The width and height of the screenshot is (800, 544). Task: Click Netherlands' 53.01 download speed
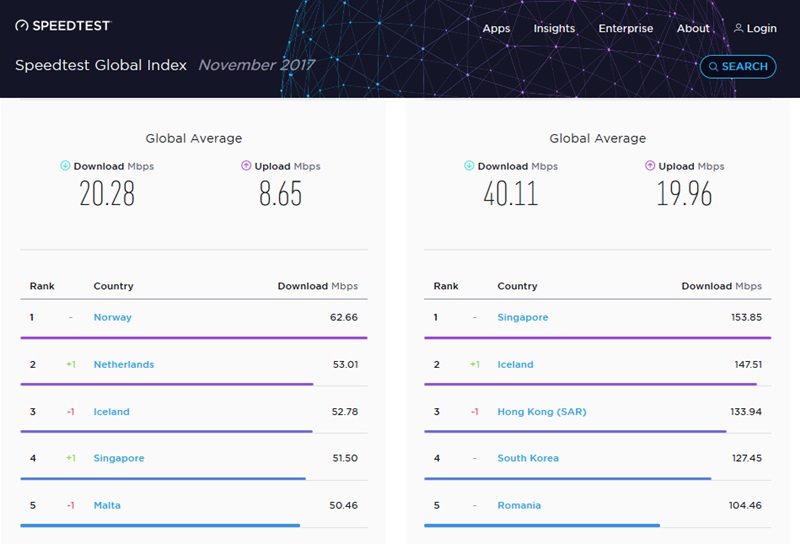click(x=345, y=364)
